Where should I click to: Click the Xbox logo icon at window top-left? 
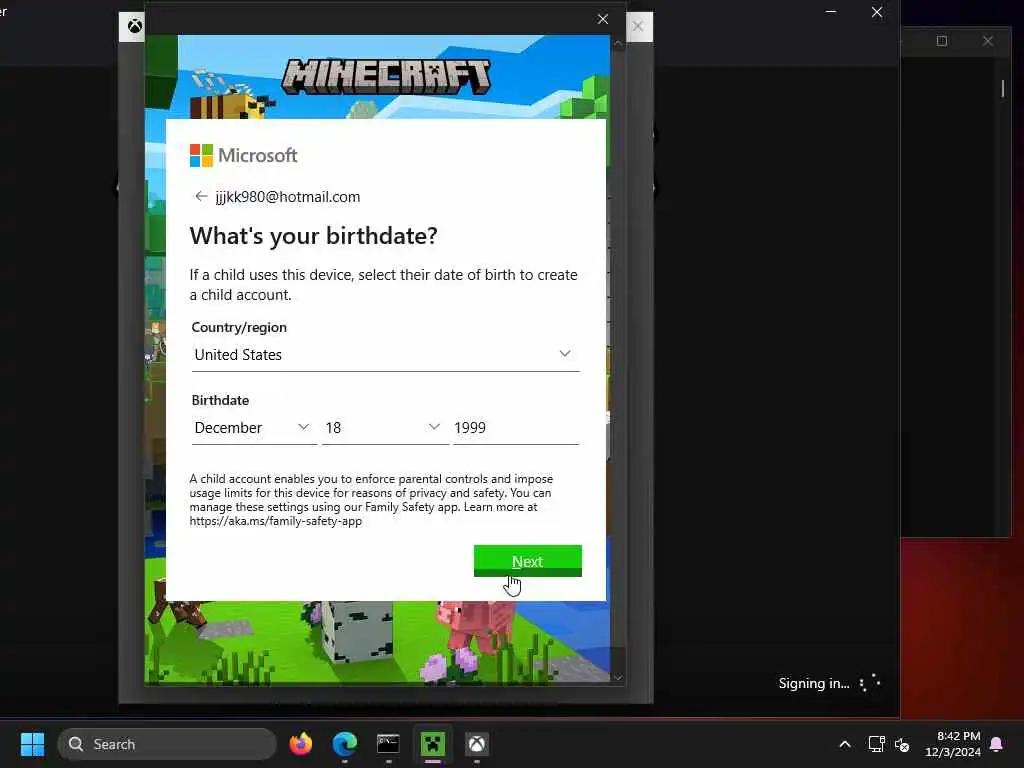(135, 26)
